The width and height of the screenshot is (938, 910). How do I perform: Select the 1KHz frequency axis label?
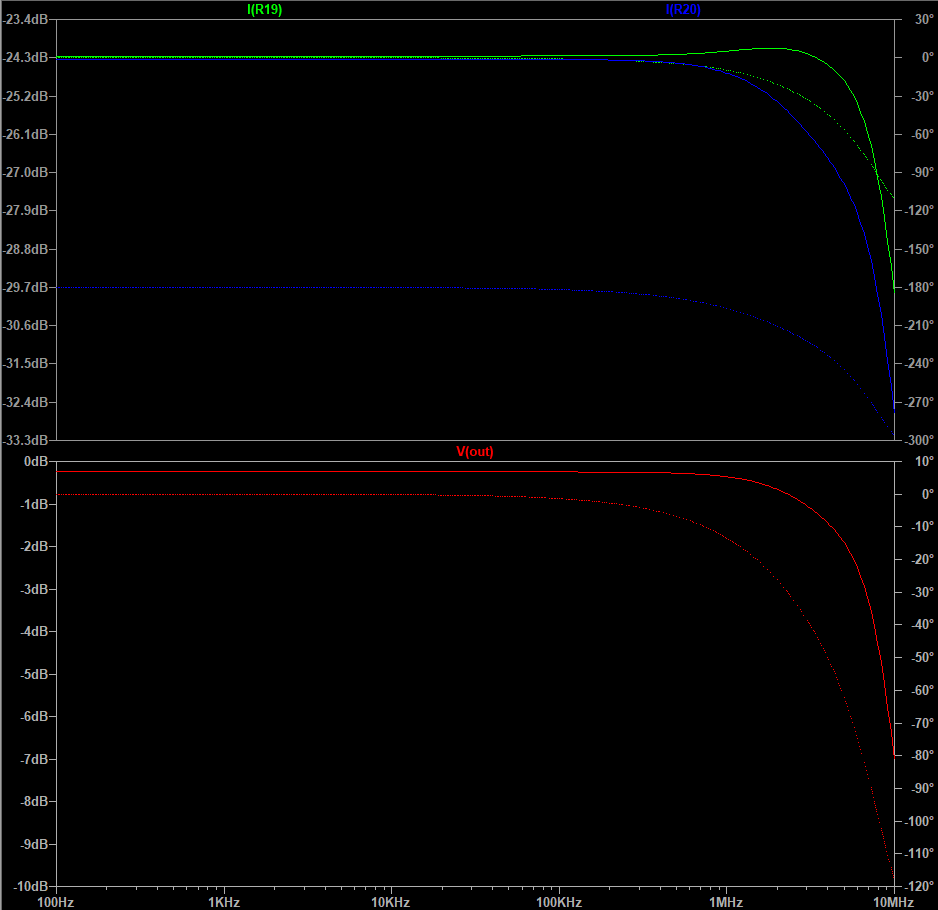[224, 902]
